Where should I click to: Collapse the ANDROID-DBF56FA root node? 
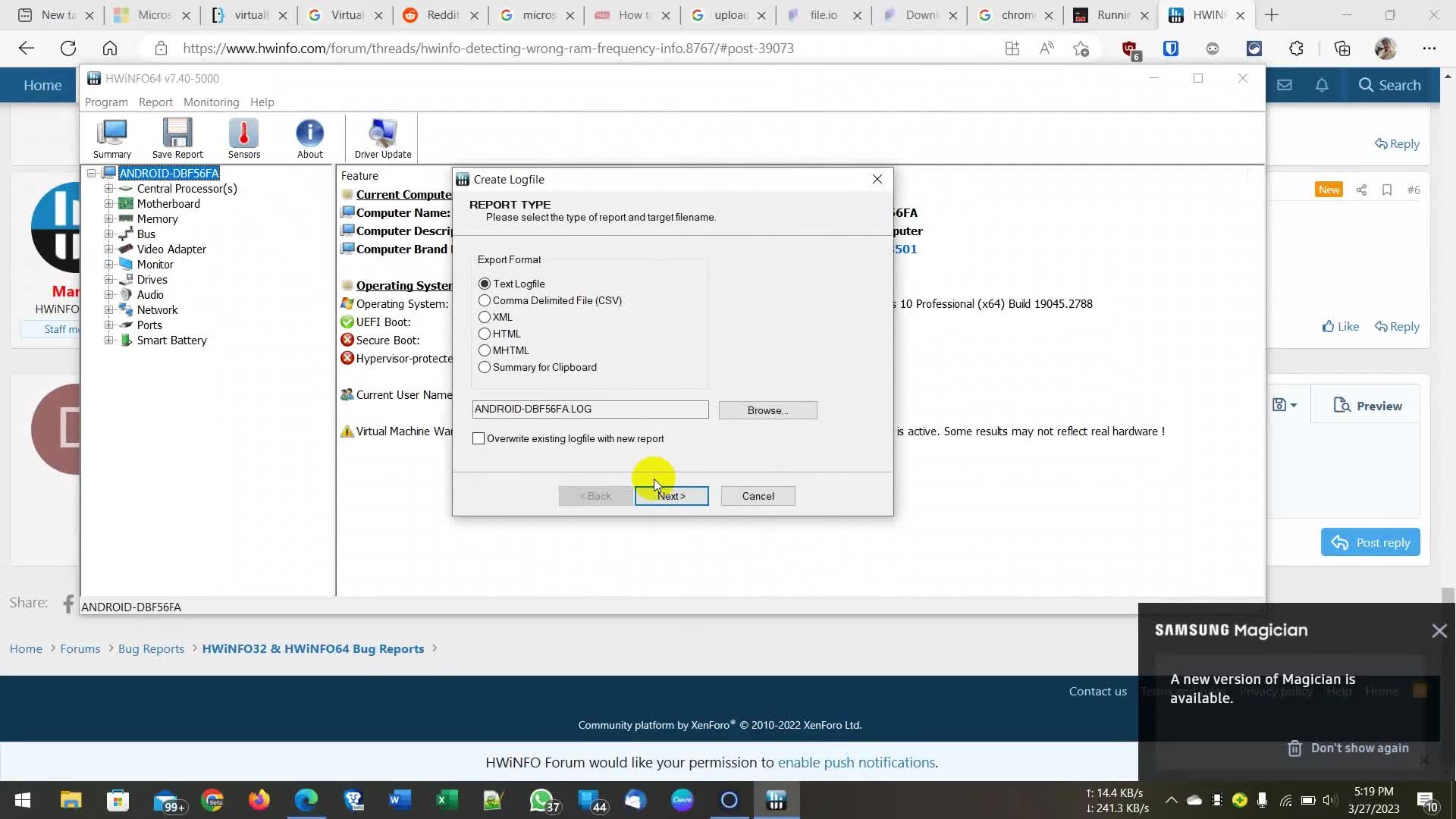(91, 173)
